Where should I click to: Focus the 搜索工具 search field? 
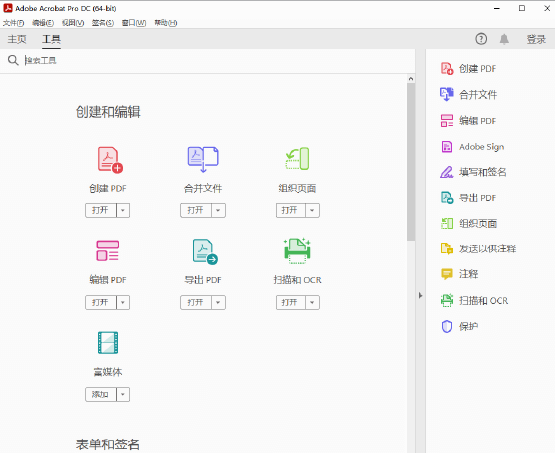click(218, 61)
